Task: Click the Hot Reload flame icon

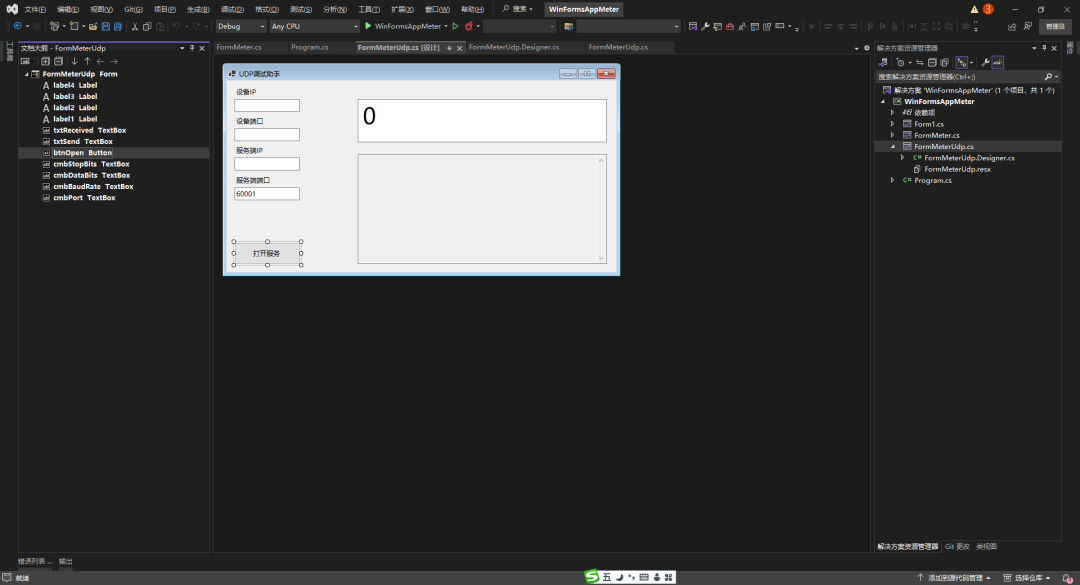Action: tap(468, 26)
